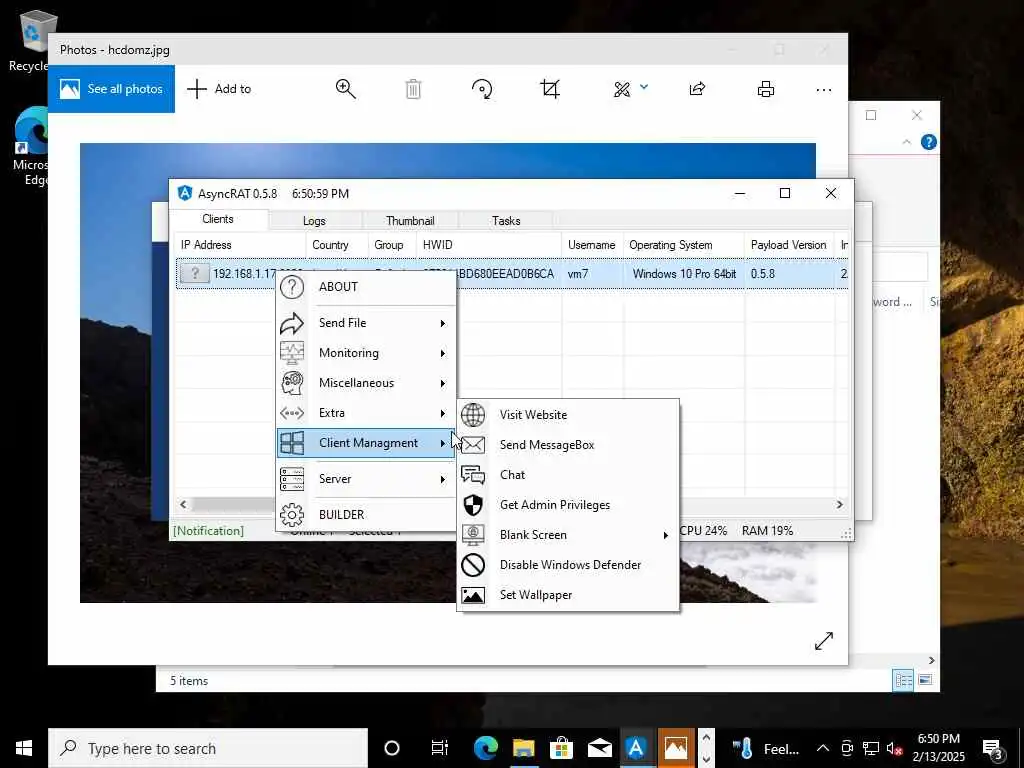Click Add to in Photos

219,89
